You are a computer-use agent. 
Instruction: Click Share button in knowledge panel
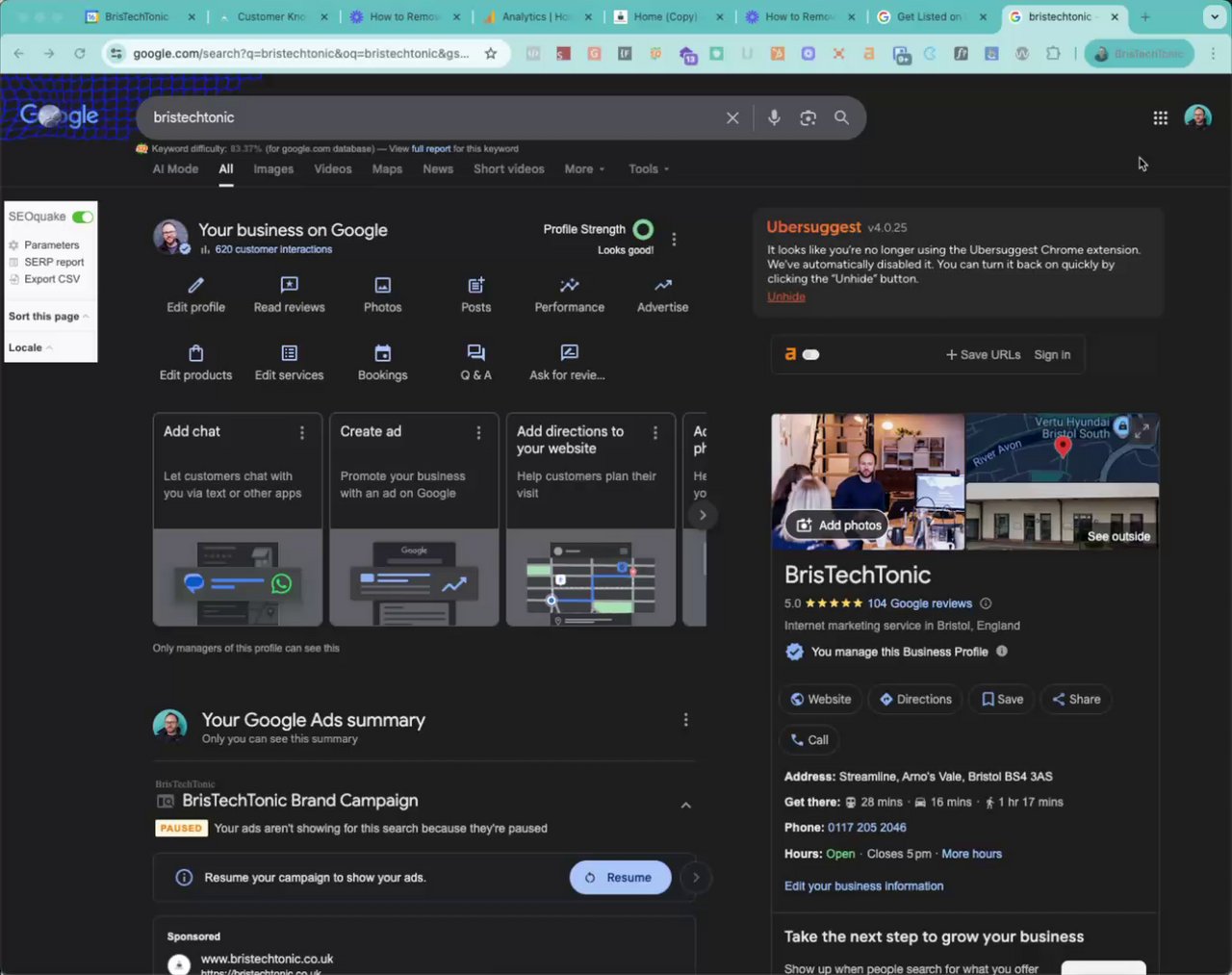click(x=1076, y=700)
